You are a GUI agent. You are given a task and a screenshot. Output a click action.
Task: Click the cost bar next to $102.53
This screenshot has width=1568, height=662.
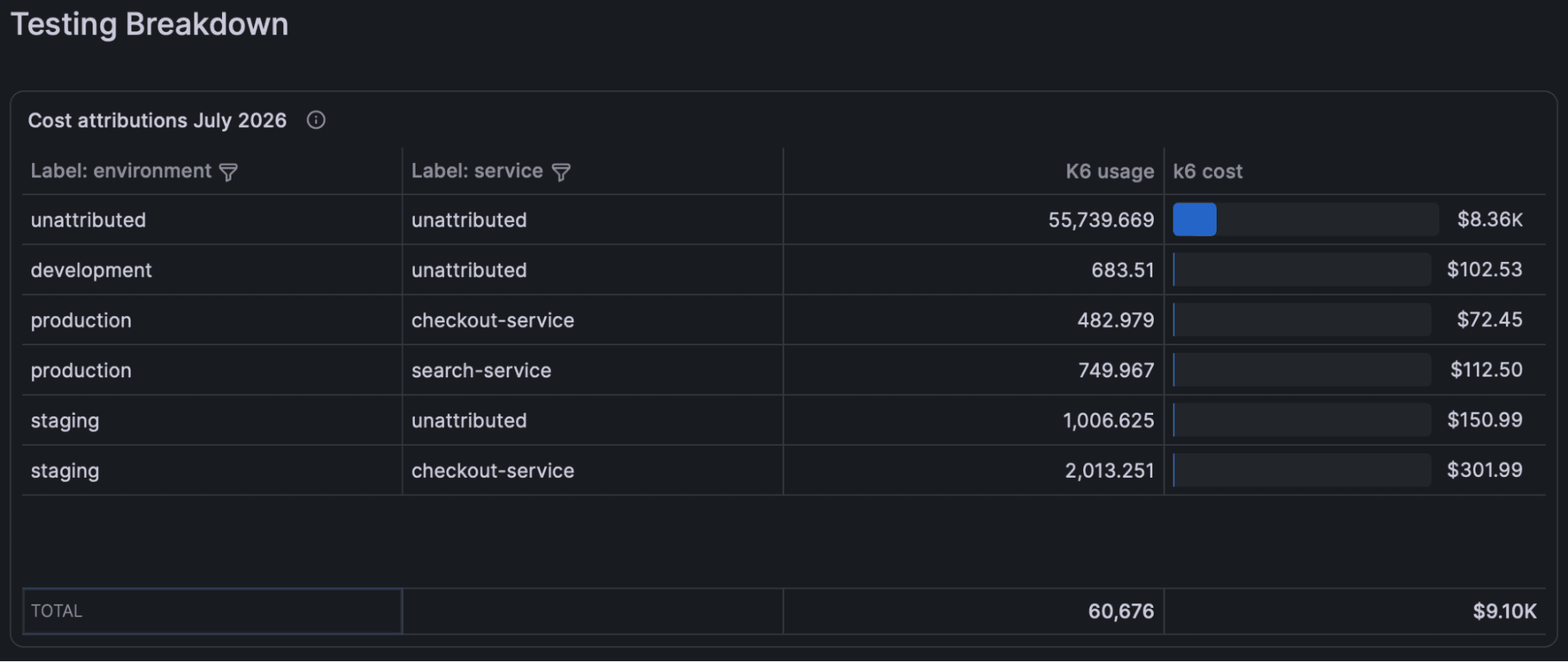[1301, 270]
